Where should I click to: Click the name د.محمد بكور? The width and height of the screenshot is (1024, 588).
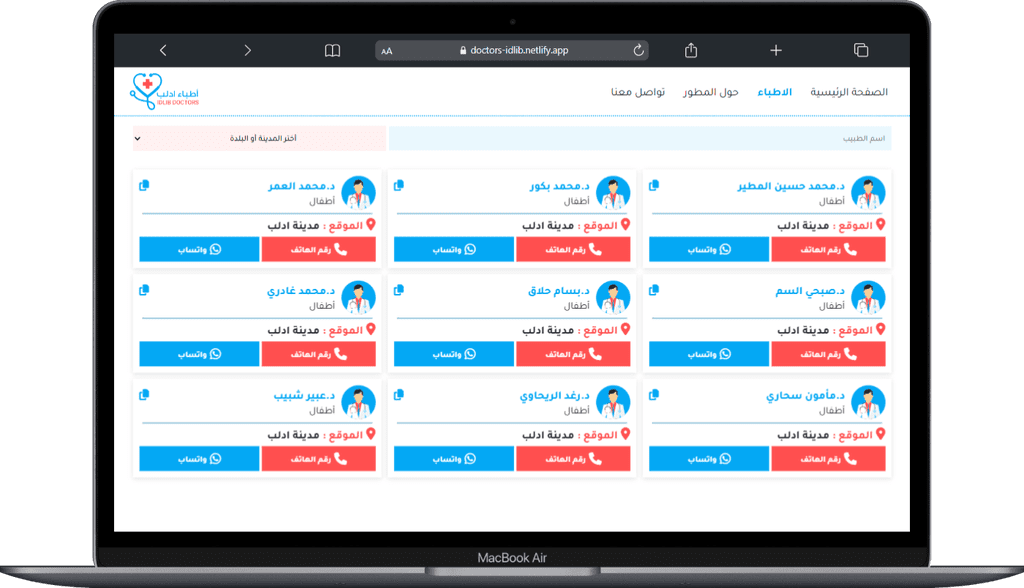click(x=560, y=186)
